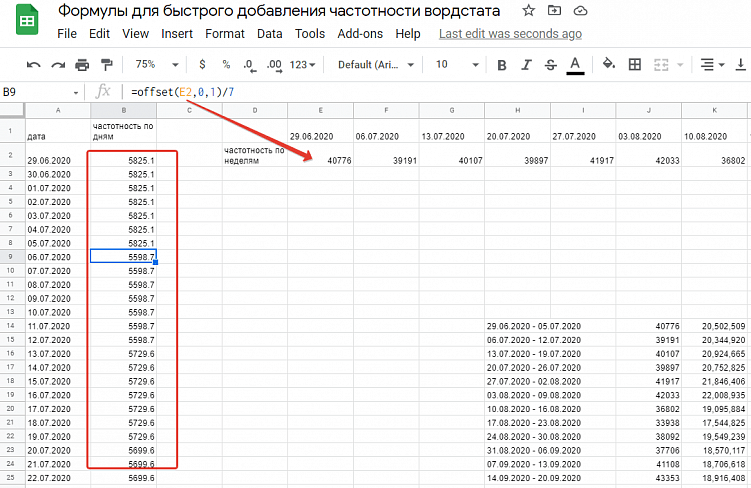Open the Help menu
This screenshot has width=751, height=488.
[x=408, y=34]
